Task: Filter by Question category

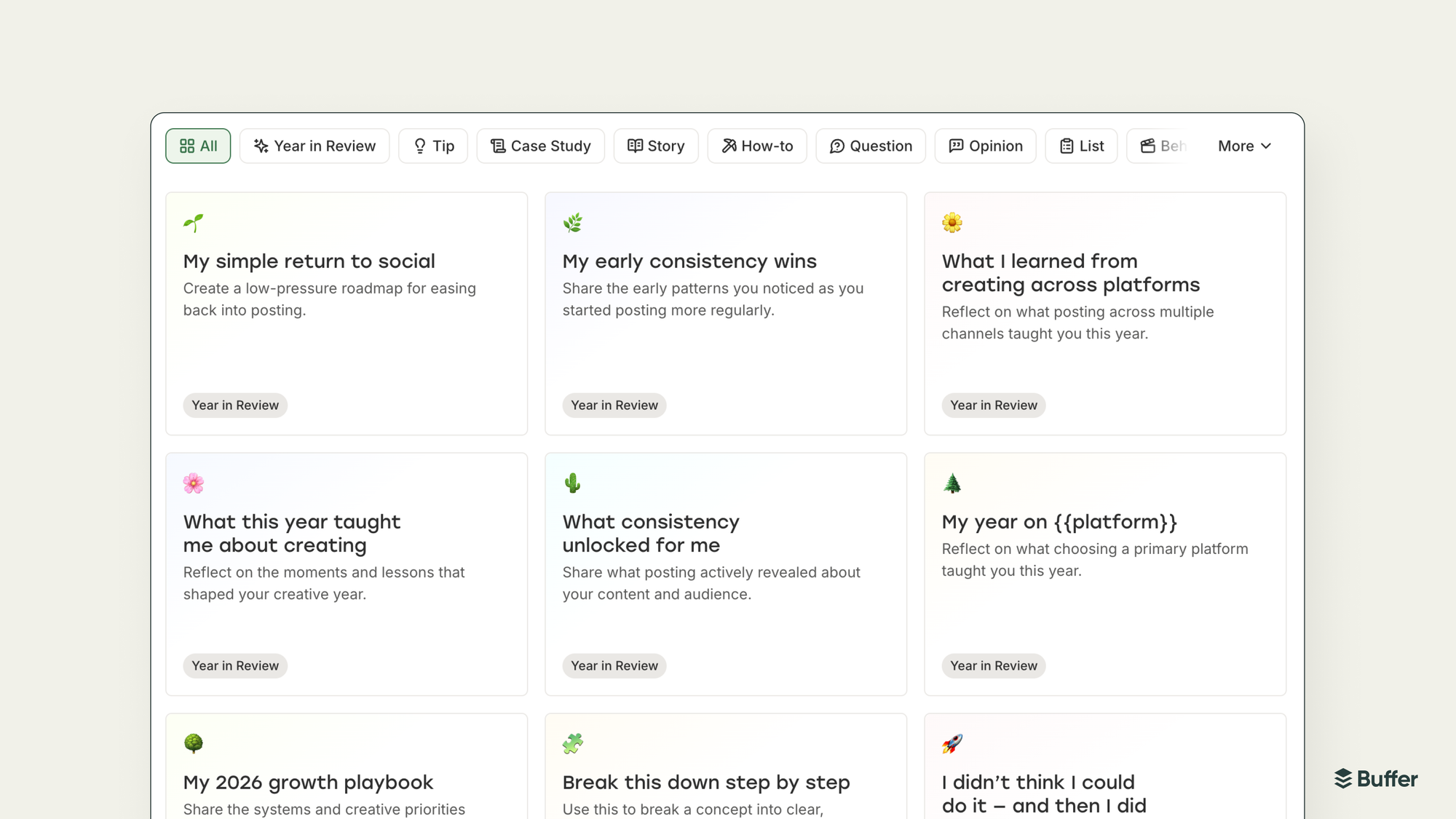Action: pyautogui.click(x=871, y=146)
